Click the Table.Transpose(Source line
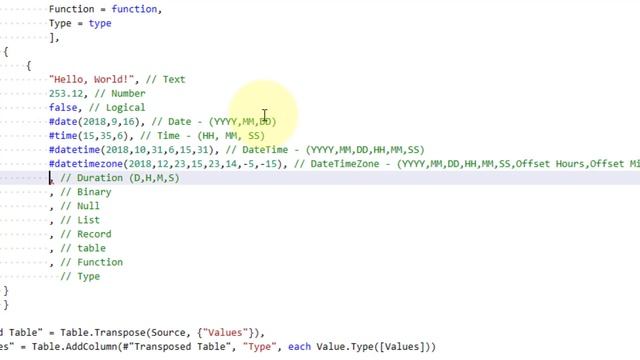Screen dimensions: 640x360 coord(132,333)
